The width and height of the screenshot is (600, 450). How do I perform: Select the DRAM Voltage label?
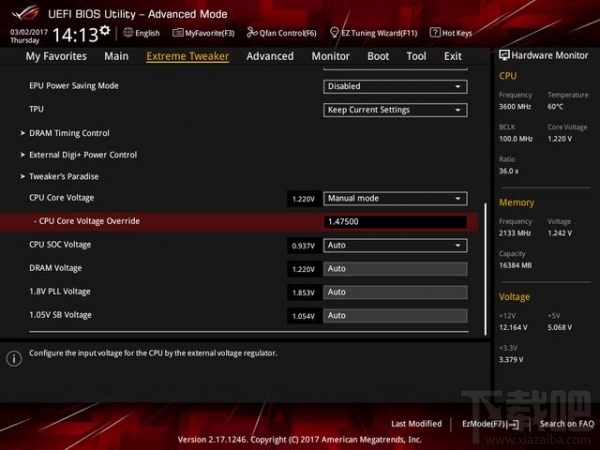tap(55, 268)
